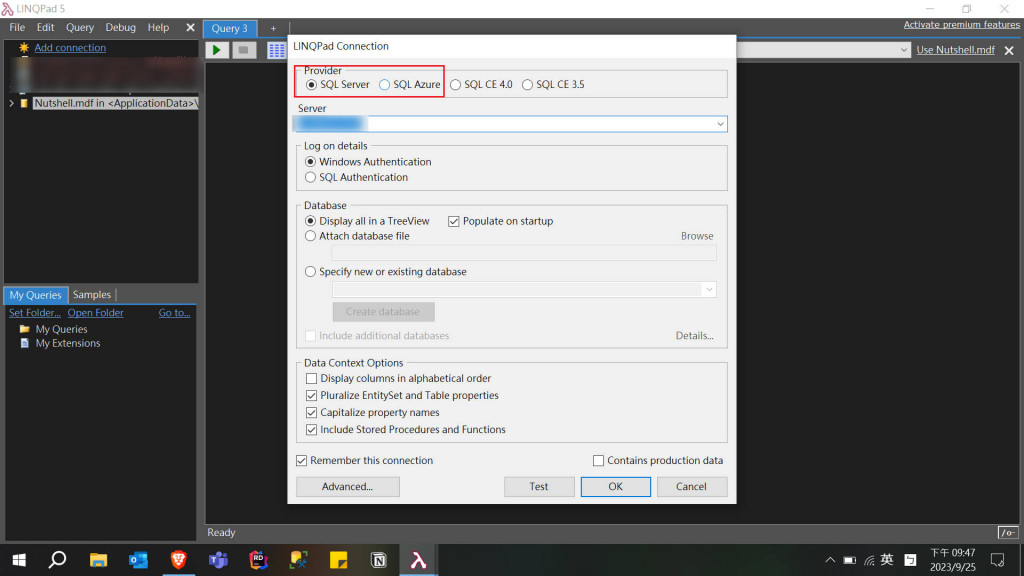Click the My Extensions file icon

[25, 344]
